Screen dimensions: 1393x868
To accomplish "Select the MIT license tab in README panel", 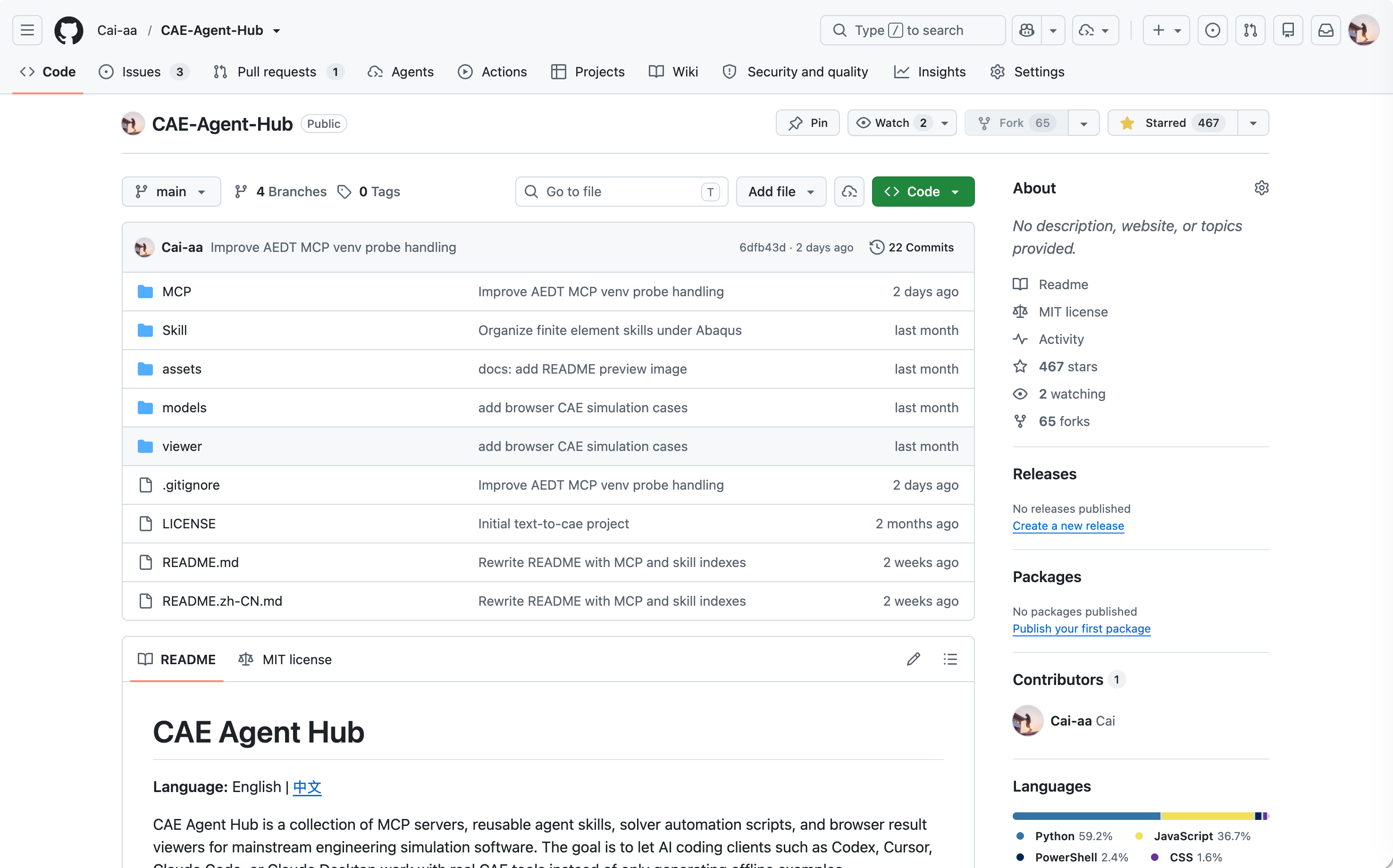I will click(x=285, y=659).
